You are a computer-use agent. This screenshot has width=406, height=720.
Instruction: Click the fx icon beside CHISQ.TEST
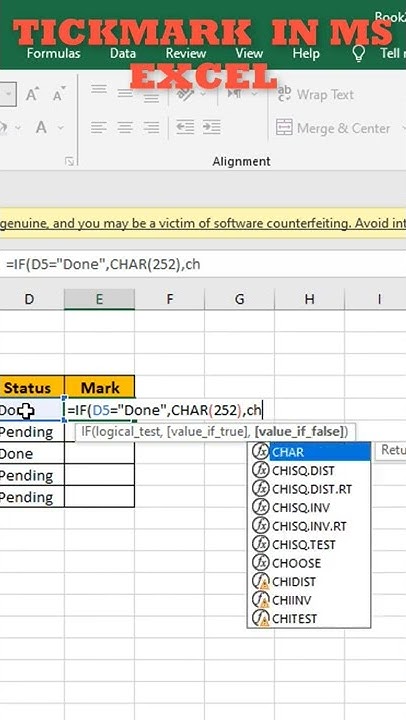(x=260, y=544)
